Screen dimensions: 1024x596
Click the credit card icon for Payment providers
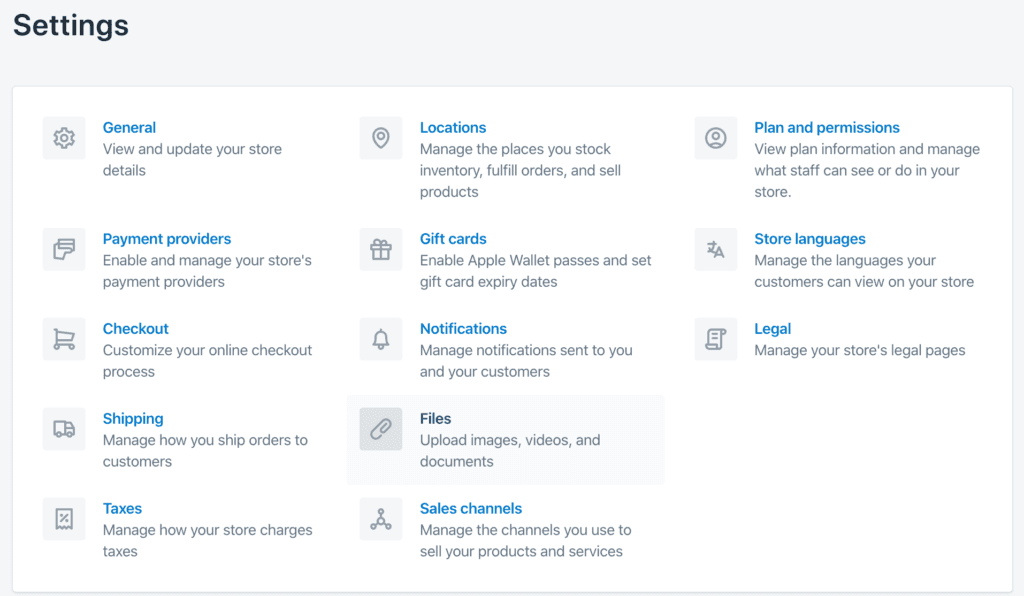pyautogui.click(x=64, y=249)
